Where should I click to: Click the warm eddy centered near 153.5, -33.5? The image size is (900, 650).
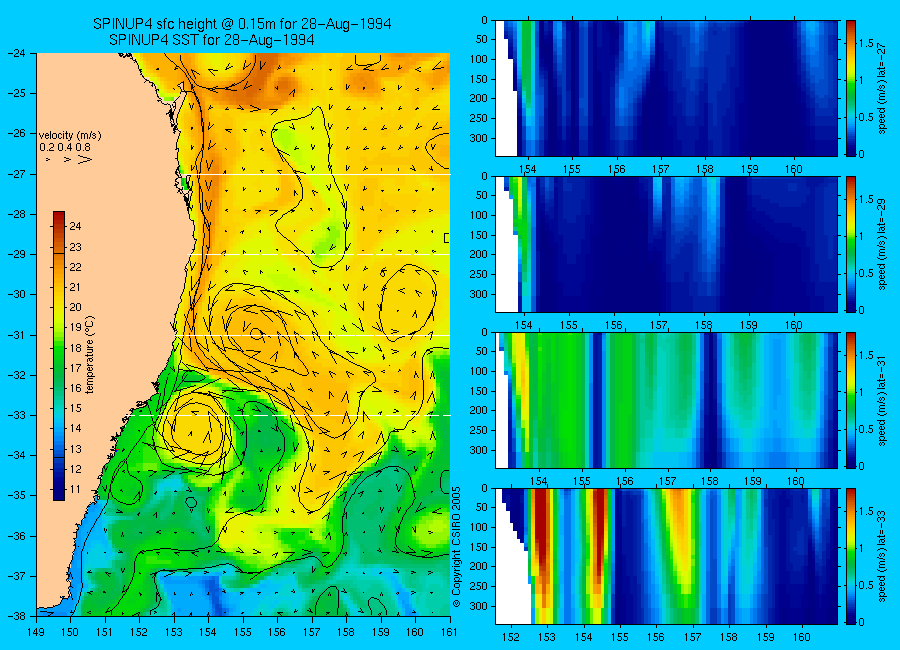(x=197, y=428)
